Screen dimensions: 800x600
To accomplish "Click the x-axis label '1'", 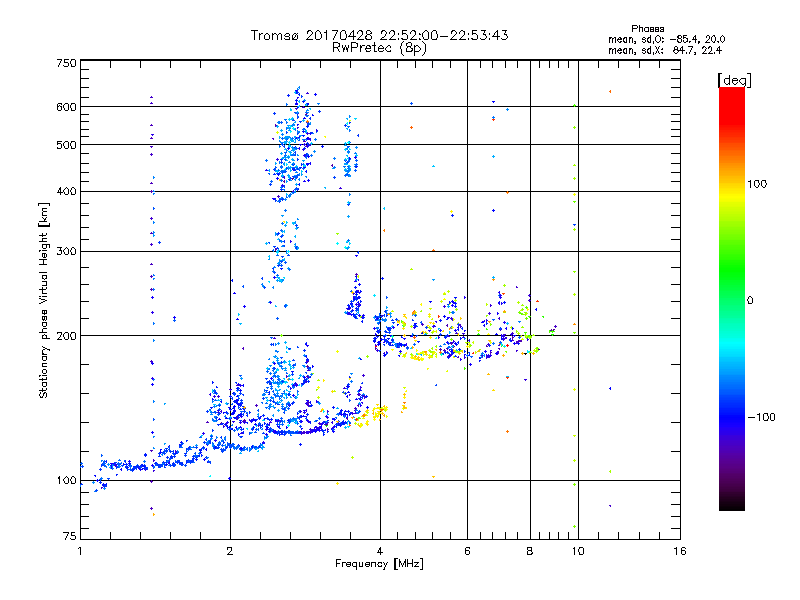I will 80,551.
